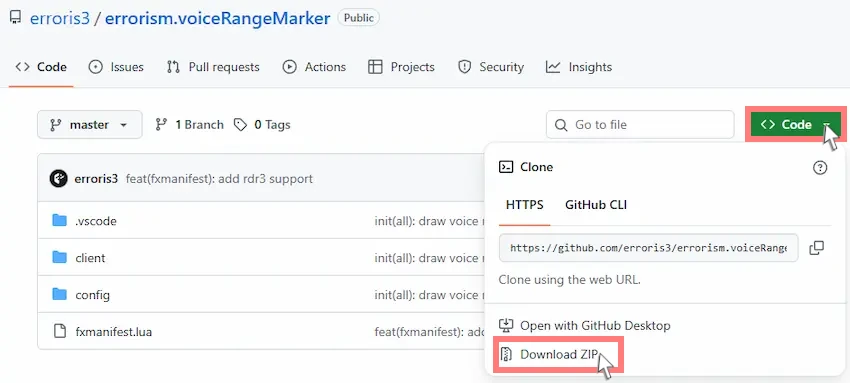Open the config folder
850x383 pixels.
93,295
